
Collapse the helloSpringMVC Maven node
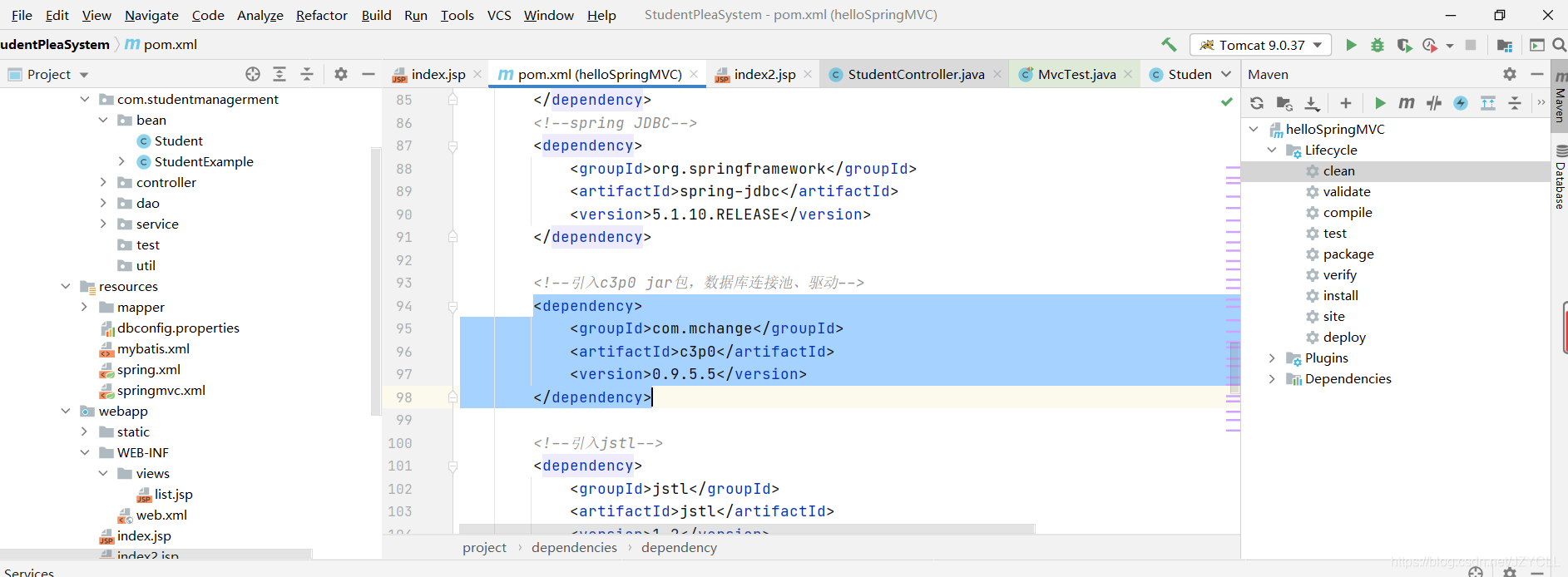1254,129
